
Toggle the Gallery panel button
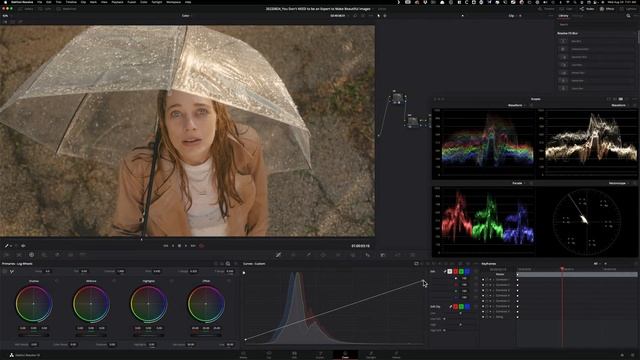pyautogui.click(x=26, y=9)
